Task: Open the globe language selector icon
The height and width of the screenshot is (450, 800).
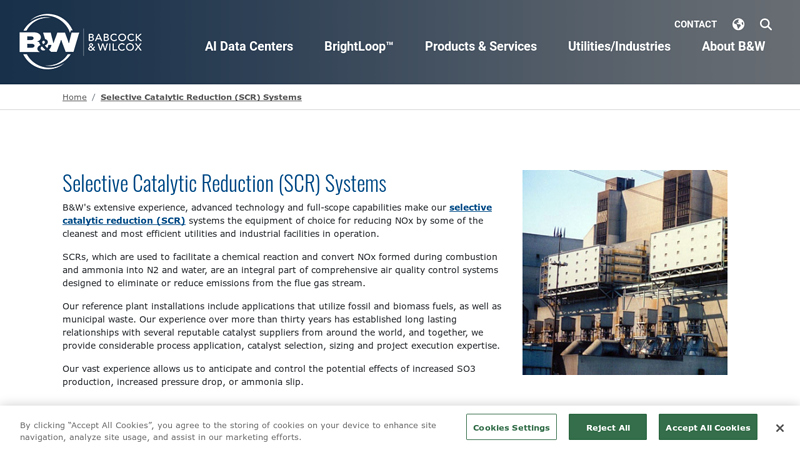Action: click(x=738, y=24)
